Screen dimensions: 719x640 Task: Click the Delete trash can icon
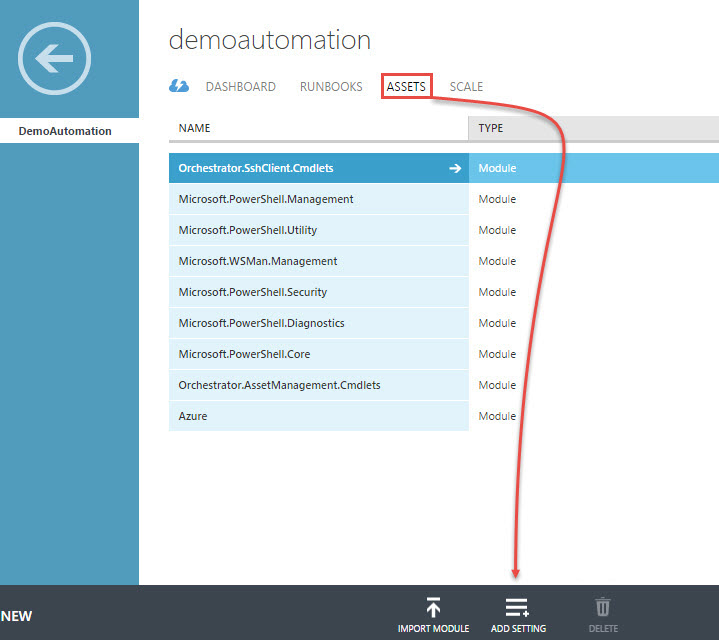pyautogui.click(x=603, y=607)
